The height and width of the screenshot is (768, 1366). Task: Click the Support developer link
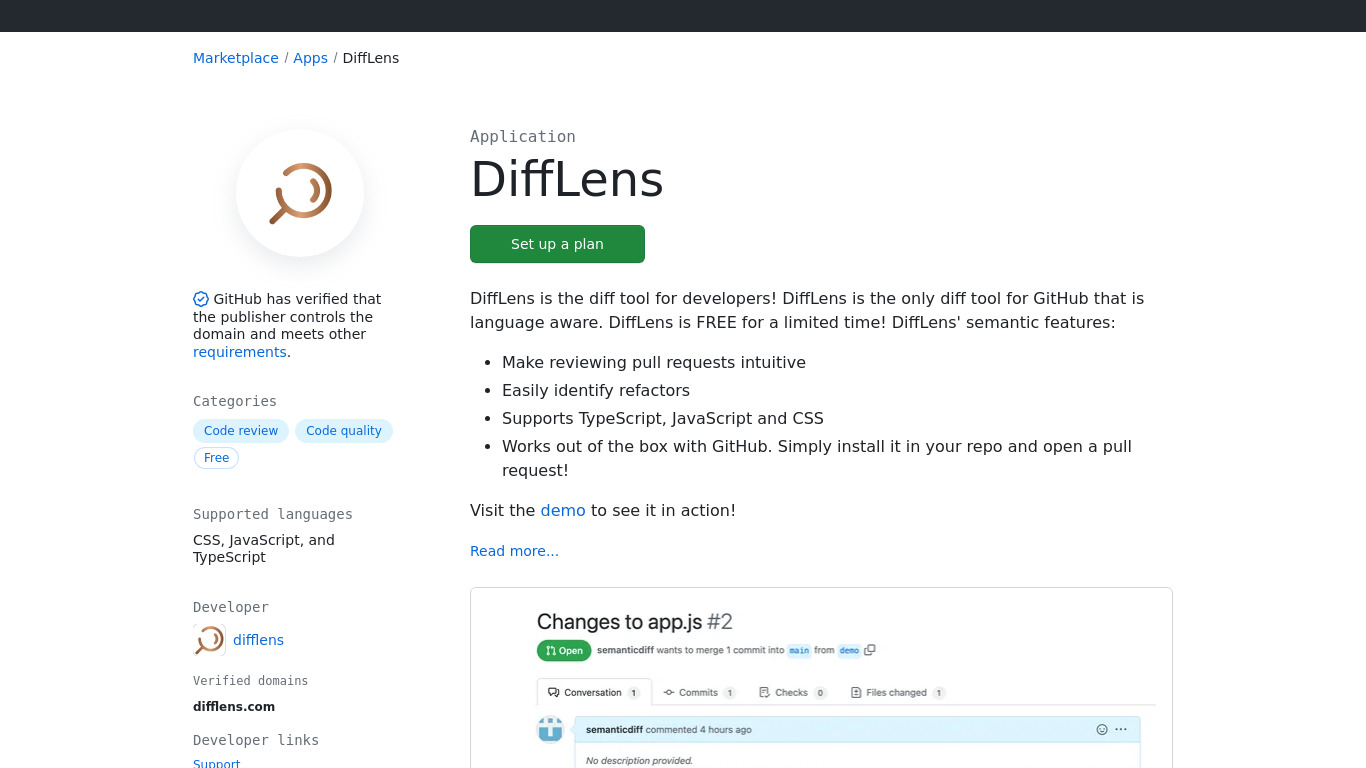coord(216,763)
